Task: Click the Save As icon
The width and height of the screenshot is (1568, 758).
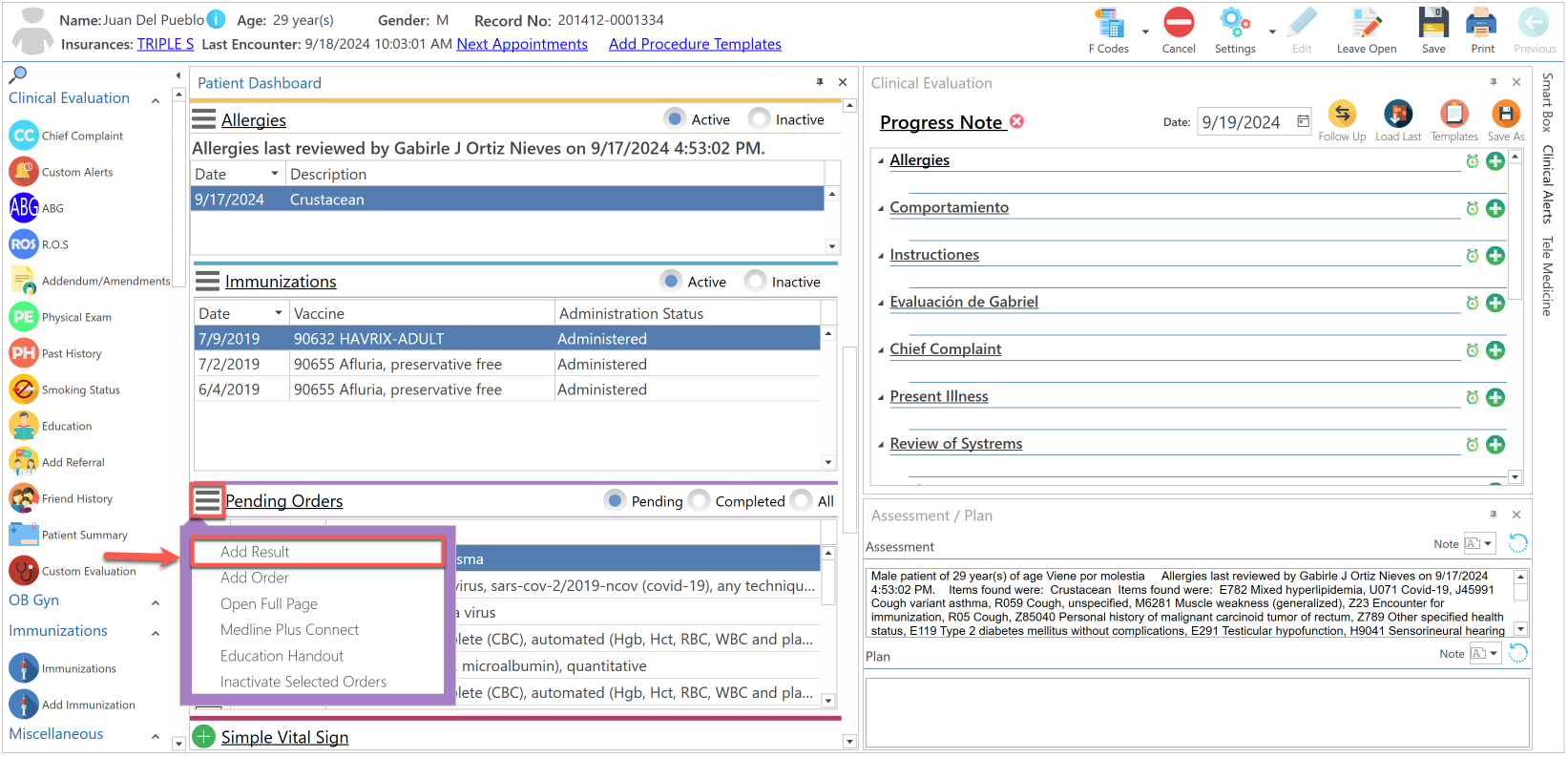Action: [1505, 114]
